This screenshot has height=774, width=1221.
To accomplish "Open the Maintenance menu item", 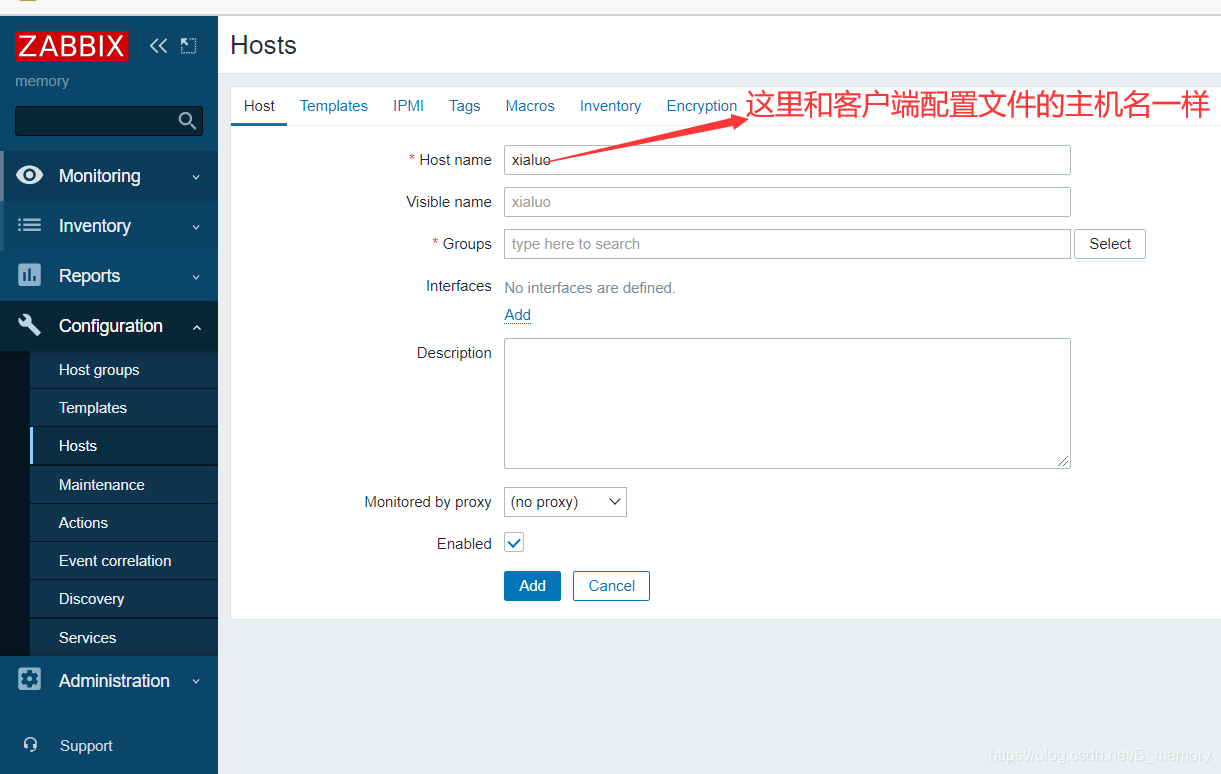I will (124, 485).
